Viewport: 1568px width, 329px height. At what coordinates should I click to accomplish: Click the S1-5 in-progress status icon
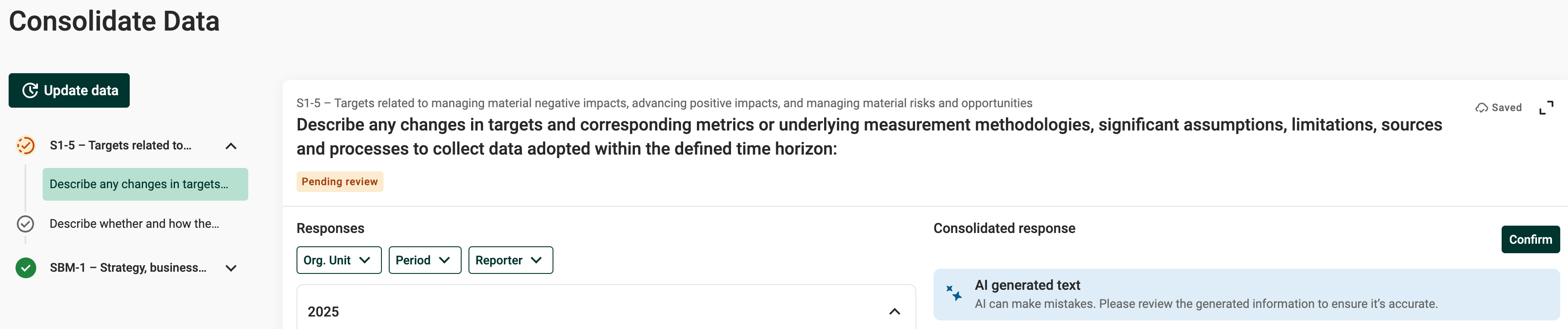[25, 146]
